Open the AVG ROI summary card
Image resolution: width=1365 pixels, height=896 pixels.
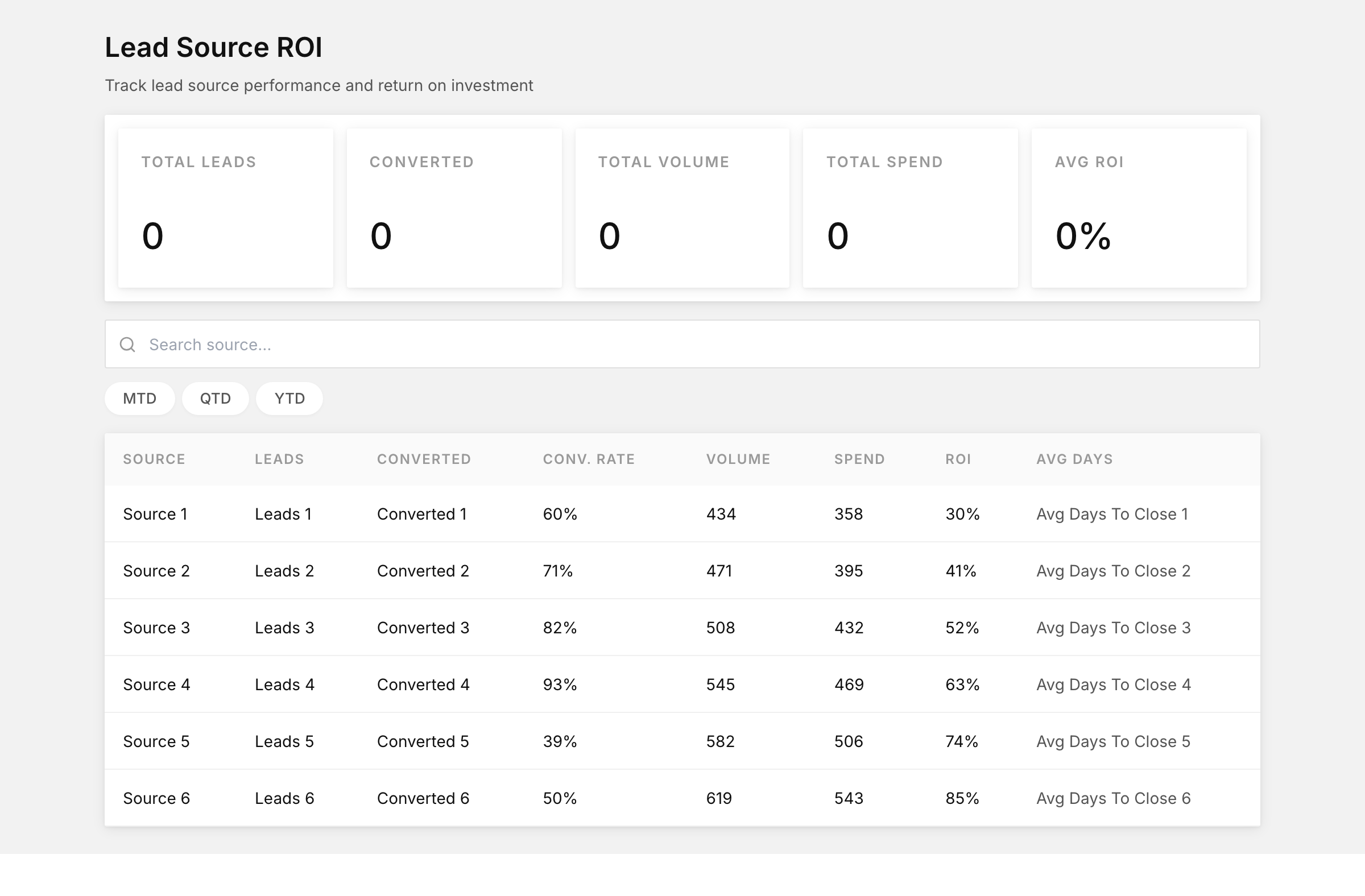(x=1139, y=208)
